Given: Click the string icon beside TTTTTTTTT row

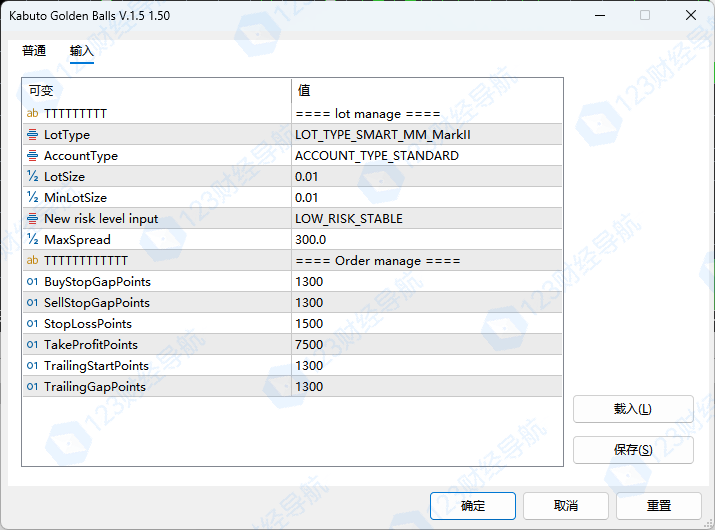Looking at the screenshot, I should [x=32, y=113].
